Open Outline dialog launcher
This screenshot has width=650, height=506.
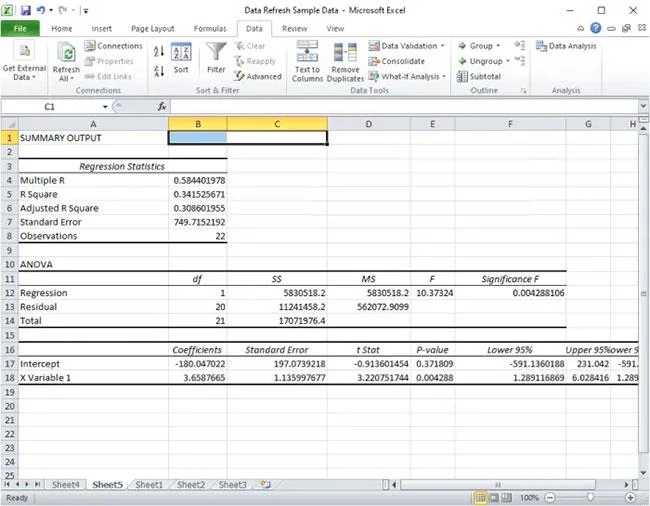(524, 90)
